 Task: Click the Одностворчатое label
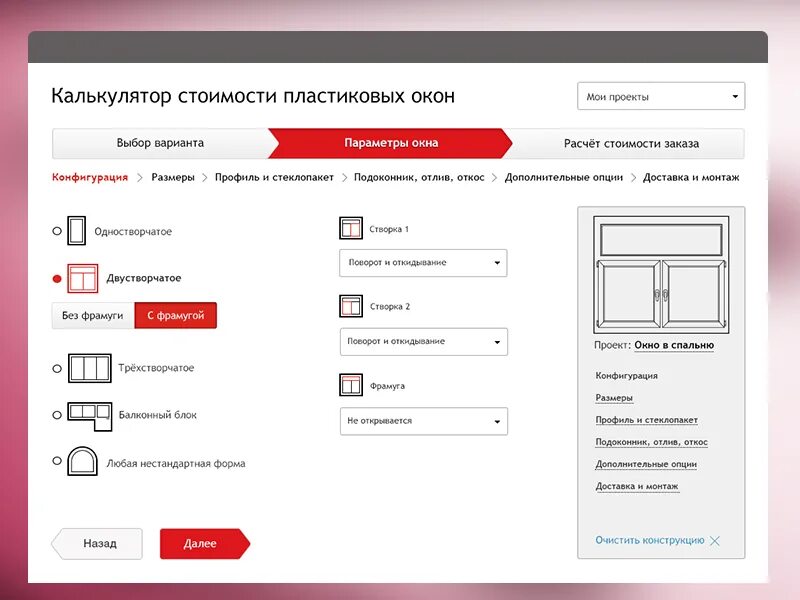pyautogui.click(x=133, y=232)
